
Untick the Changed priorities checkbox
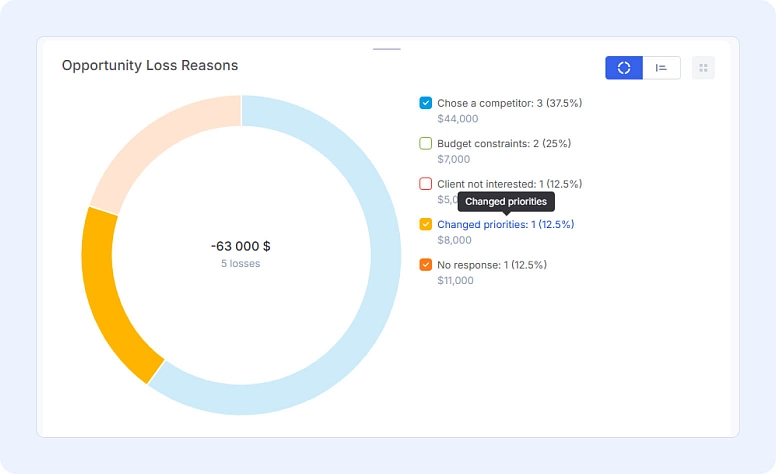click(x=426, y=224)
